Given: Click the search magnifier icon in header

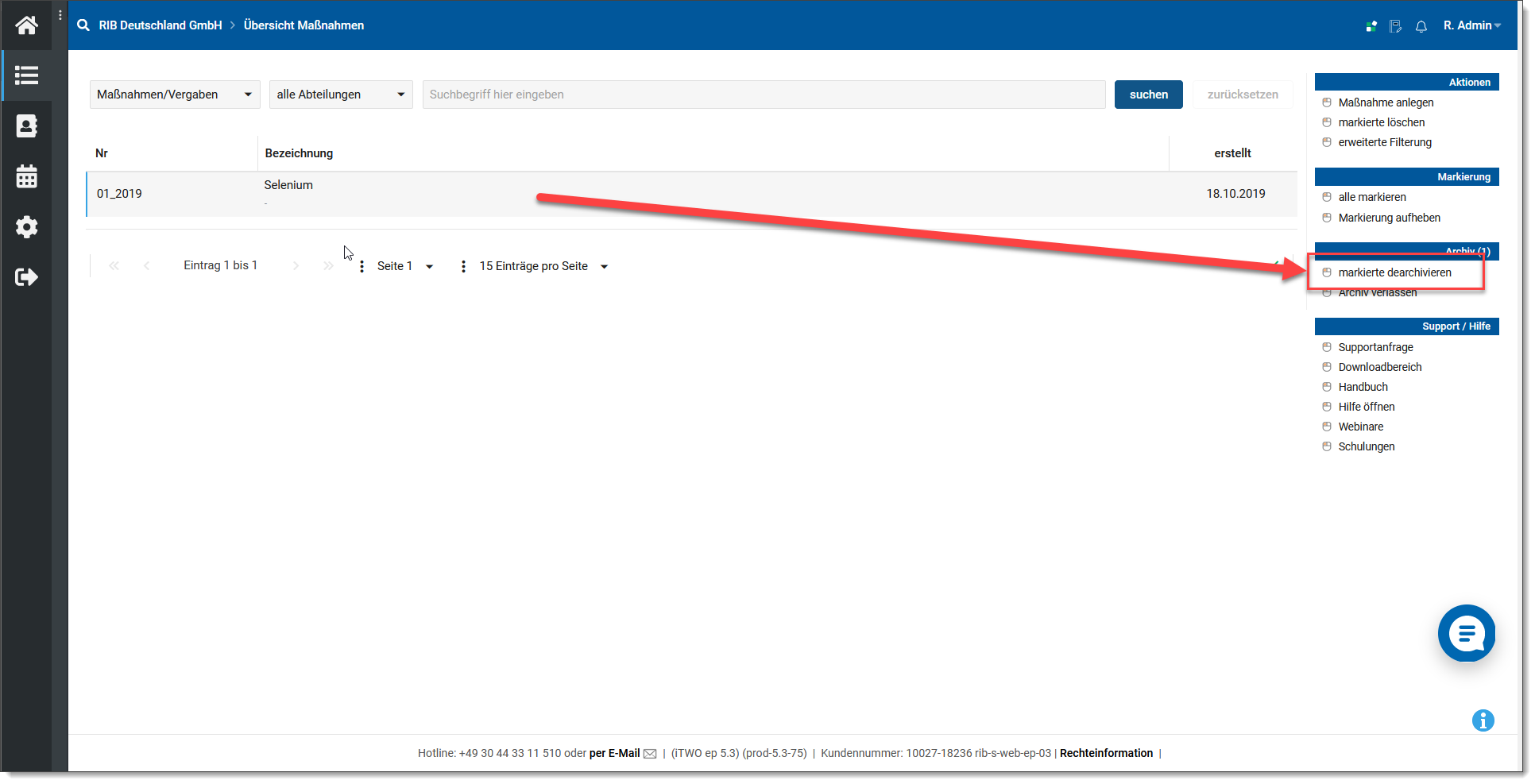Looking at the screenshot, I should point(83,25).
